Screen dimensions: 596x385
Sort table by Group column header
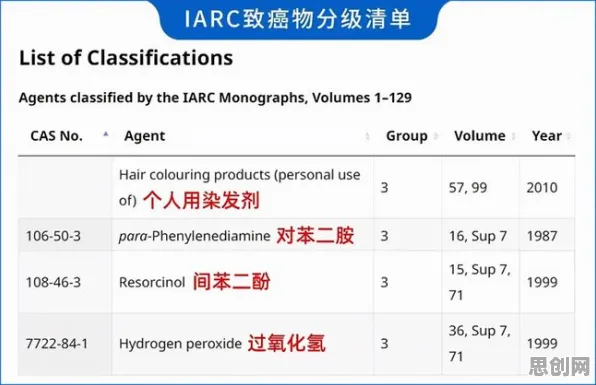tap(407, 136)
